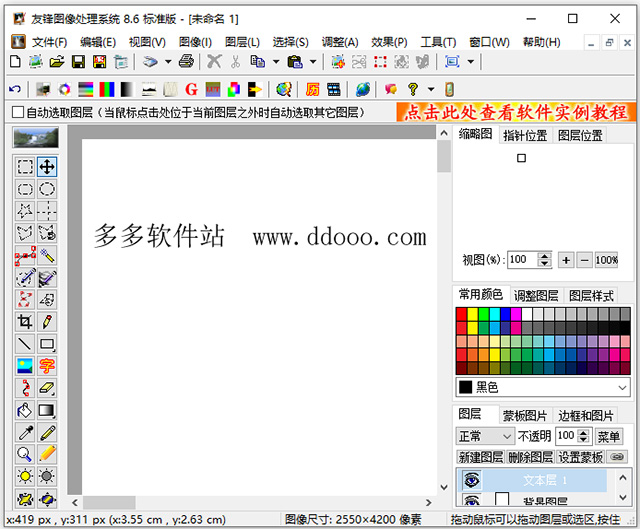Click the Undo arrow icon

tap(15, 89)
